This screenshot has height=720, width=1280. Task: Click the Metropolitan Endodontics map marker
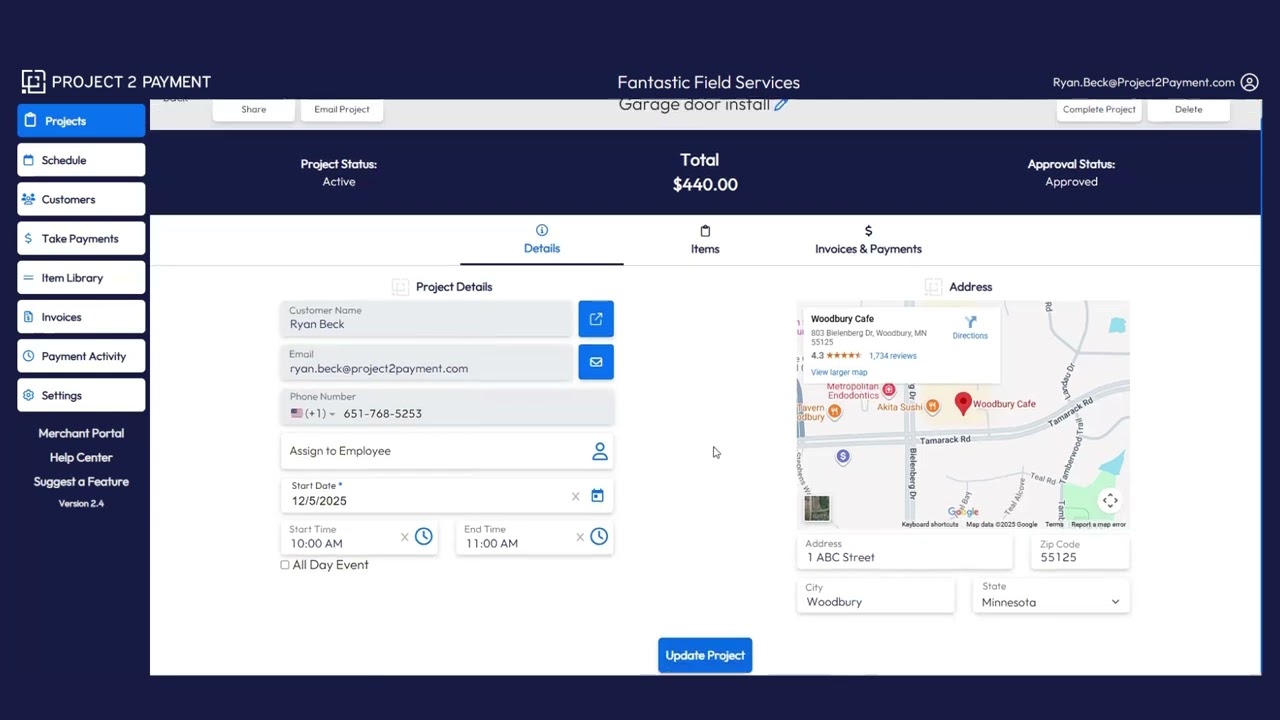point(888,390)
